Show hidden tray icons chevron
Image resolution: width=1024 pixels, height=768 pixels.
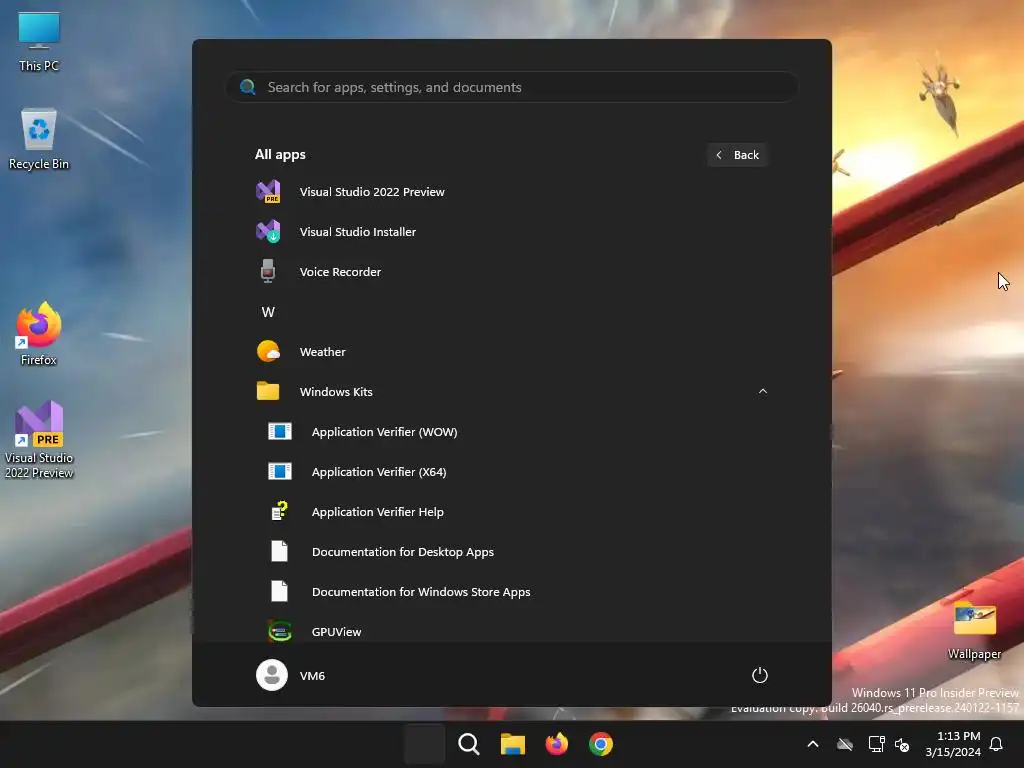click(813, 744)
